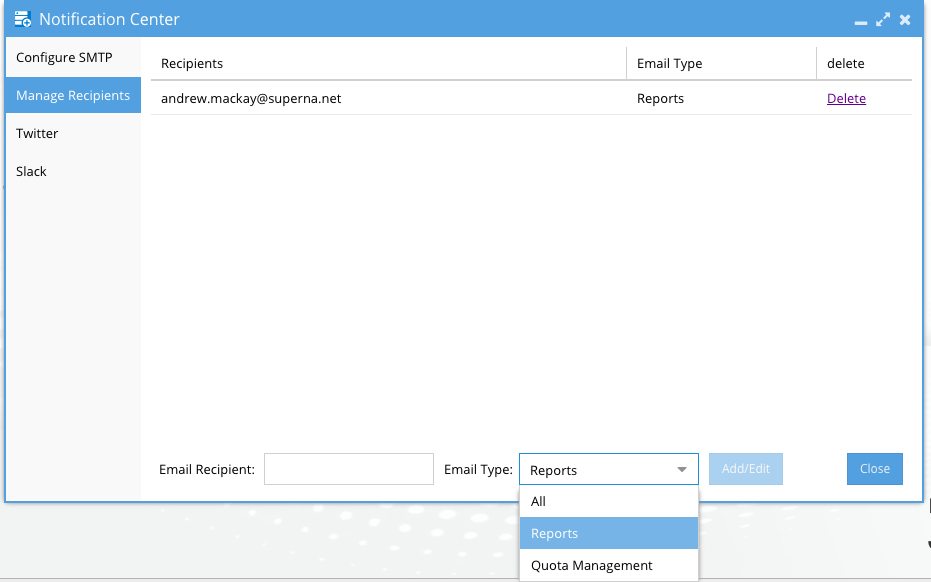Image resolution: width=931 pixels, height=582 pixels.
Task: Minimize the Notification Center window
Action: click(x=860, y=20)
